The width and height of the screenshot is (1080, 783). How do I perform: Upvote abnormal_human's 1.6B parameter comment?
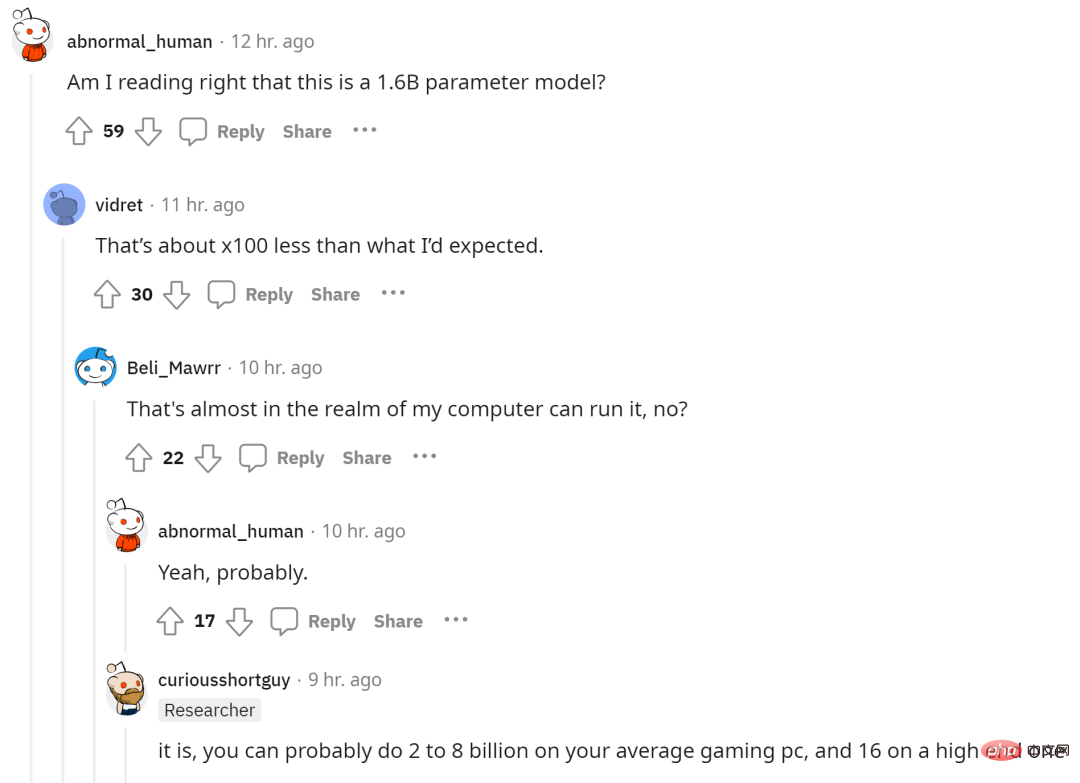[x=79, y=131]
